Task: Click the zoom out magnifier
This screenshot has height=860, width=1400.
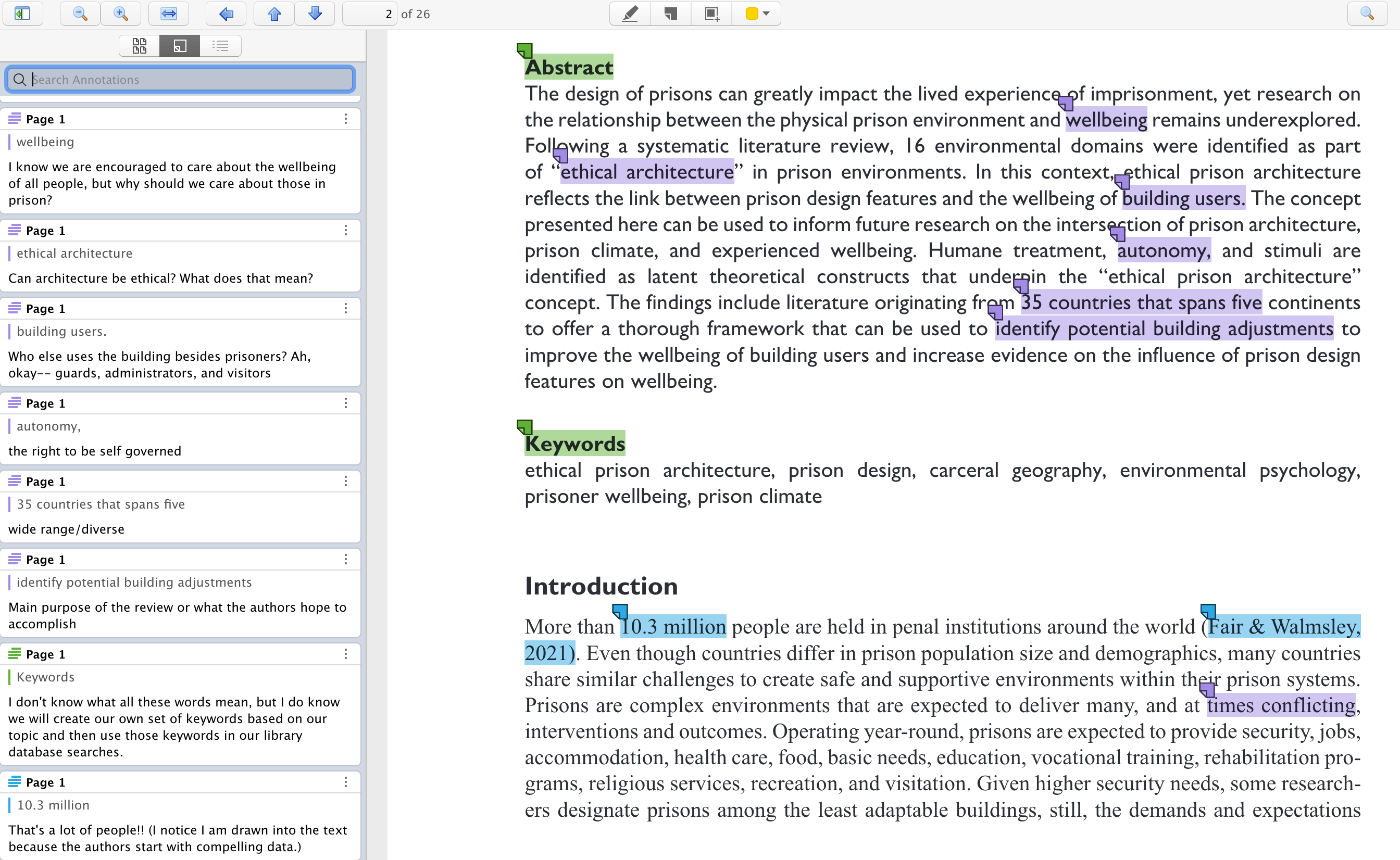Action: (x=80, y=14)
